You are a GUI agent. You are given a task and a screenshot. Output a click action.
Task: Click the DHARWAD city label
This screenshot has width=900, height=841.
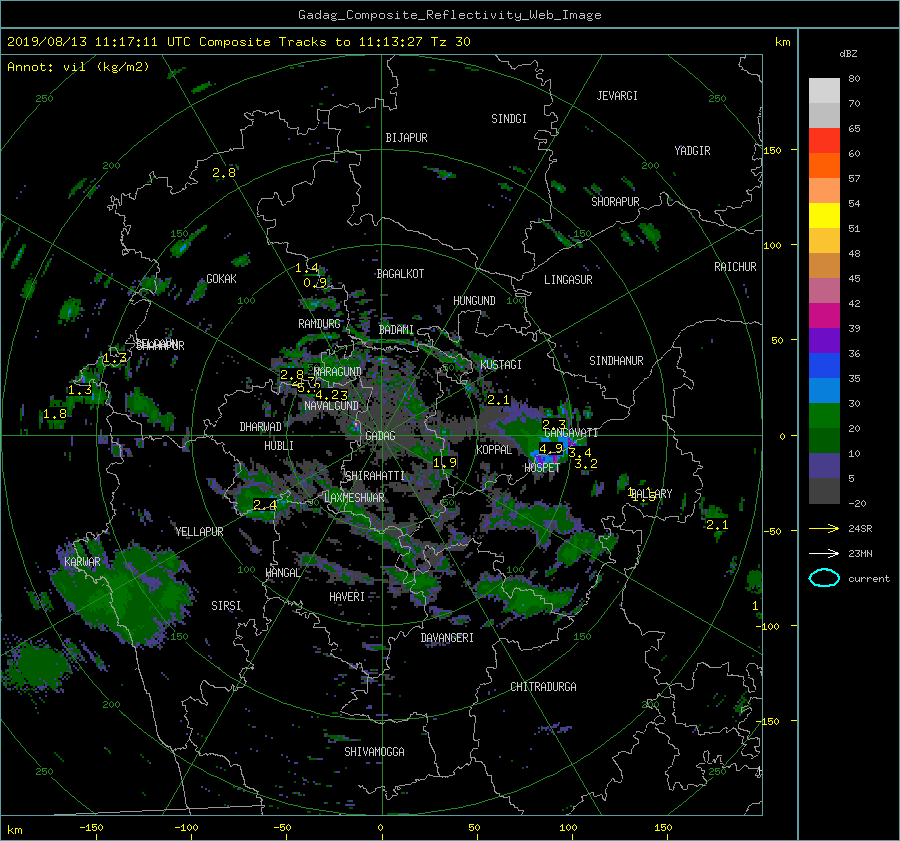pyautogui.click(x=260, y=427)
